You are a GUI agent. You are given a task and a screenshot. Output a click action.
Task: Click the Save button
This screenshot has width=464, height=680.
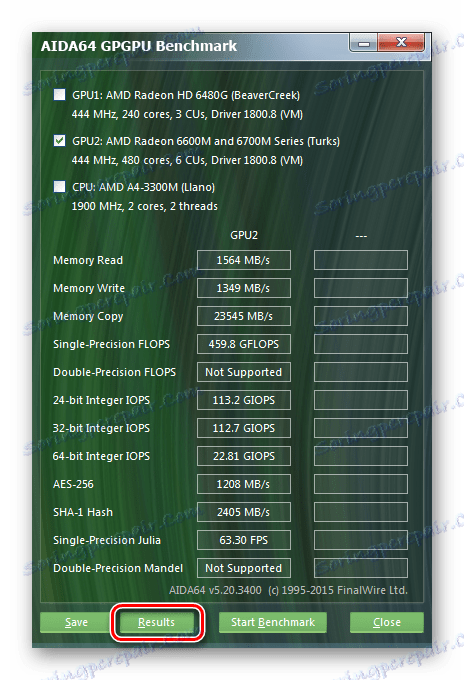75,622
